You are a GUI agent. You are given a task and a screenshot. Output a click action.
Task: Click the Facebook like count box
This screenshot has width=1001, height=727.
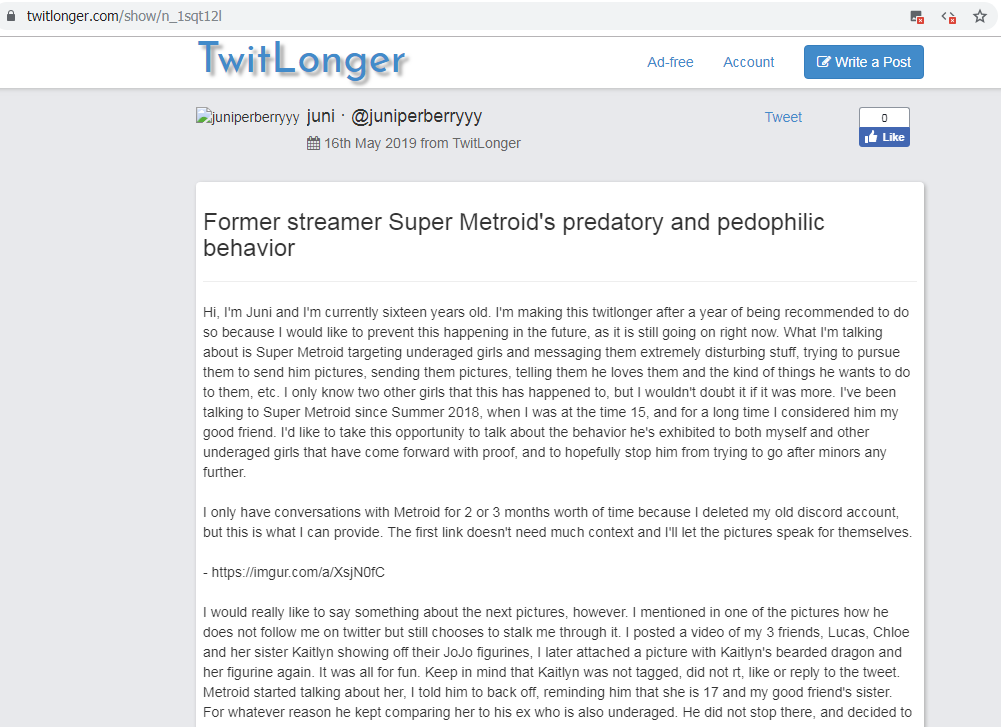tap(884, 117)
